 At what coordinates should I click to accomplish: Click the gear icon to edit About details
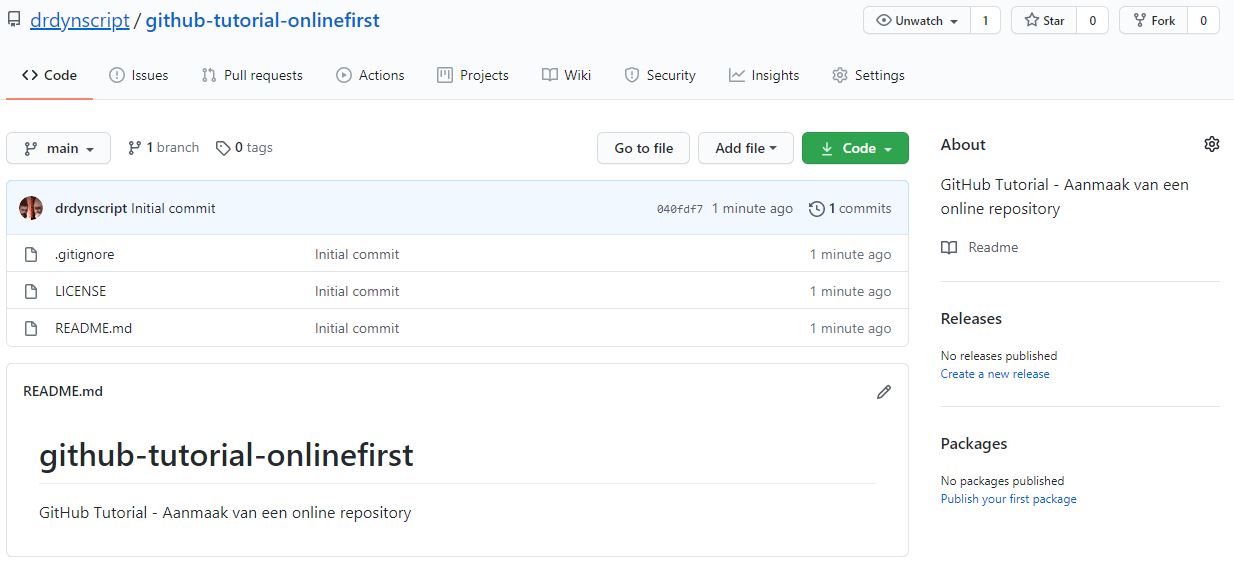(x=1212, y=144)
